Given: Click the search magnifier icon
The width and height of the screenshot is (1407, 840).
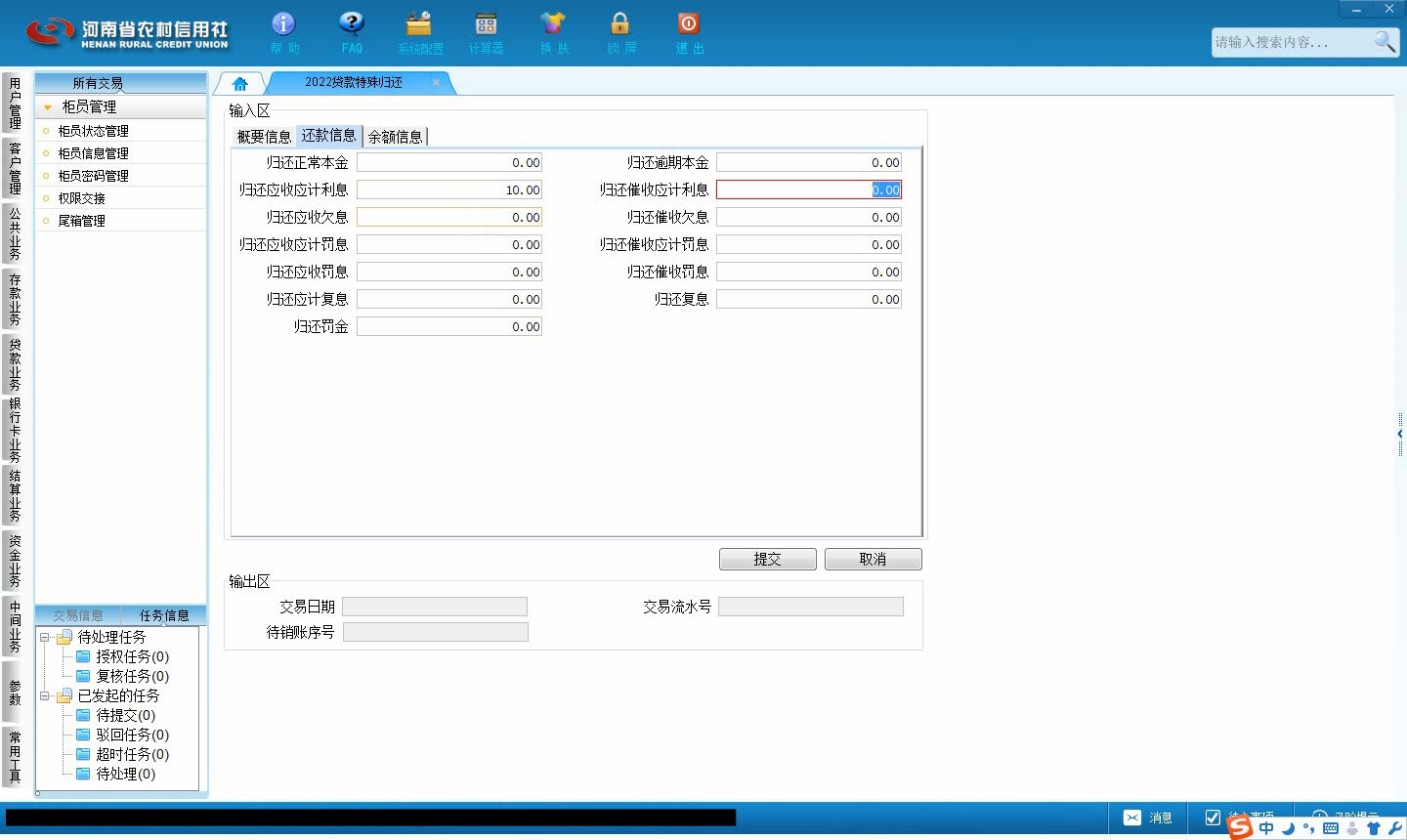Looking at the screenshot, I should click(1385, 41).
